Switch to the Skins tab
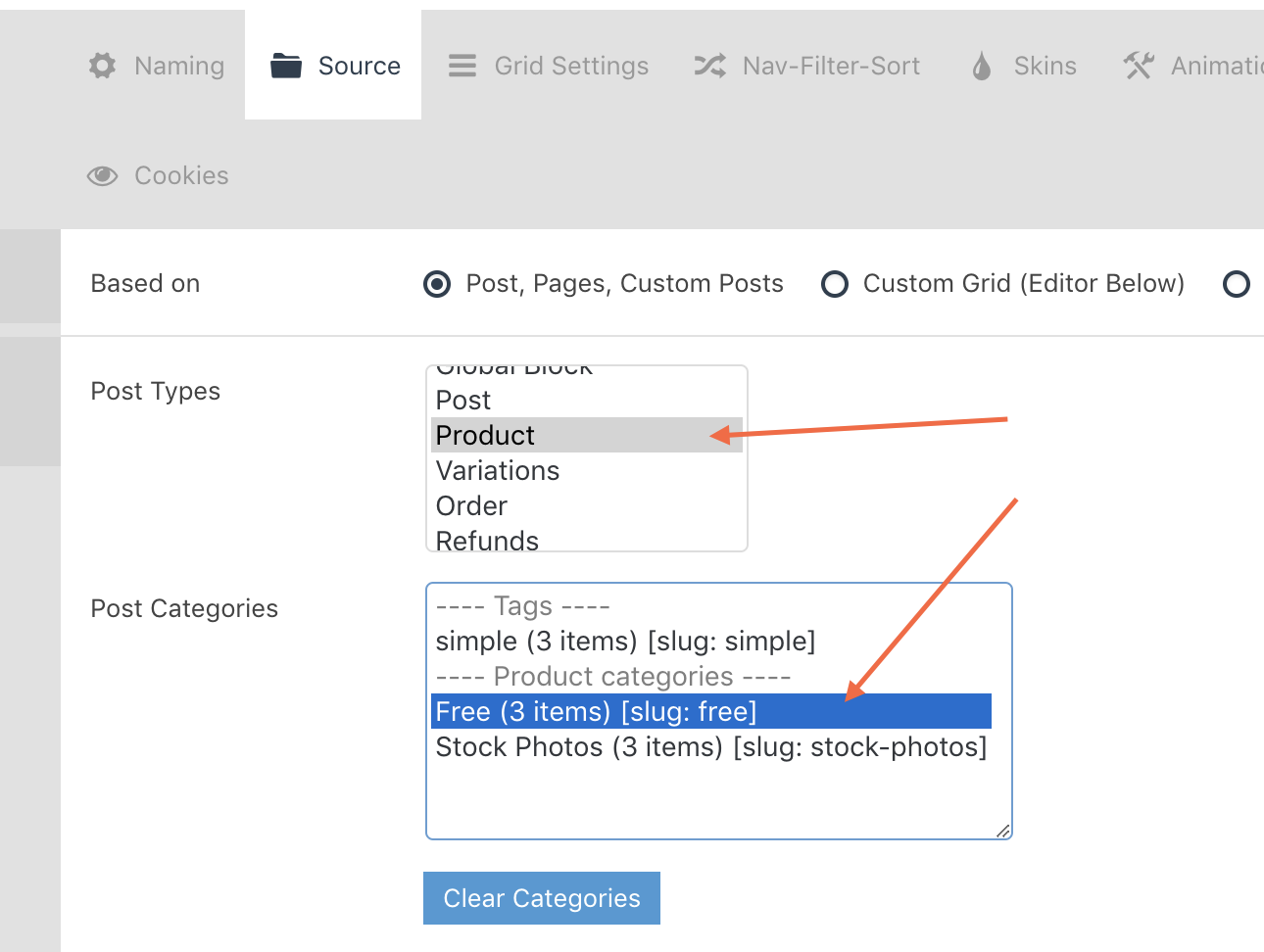 1045,66
